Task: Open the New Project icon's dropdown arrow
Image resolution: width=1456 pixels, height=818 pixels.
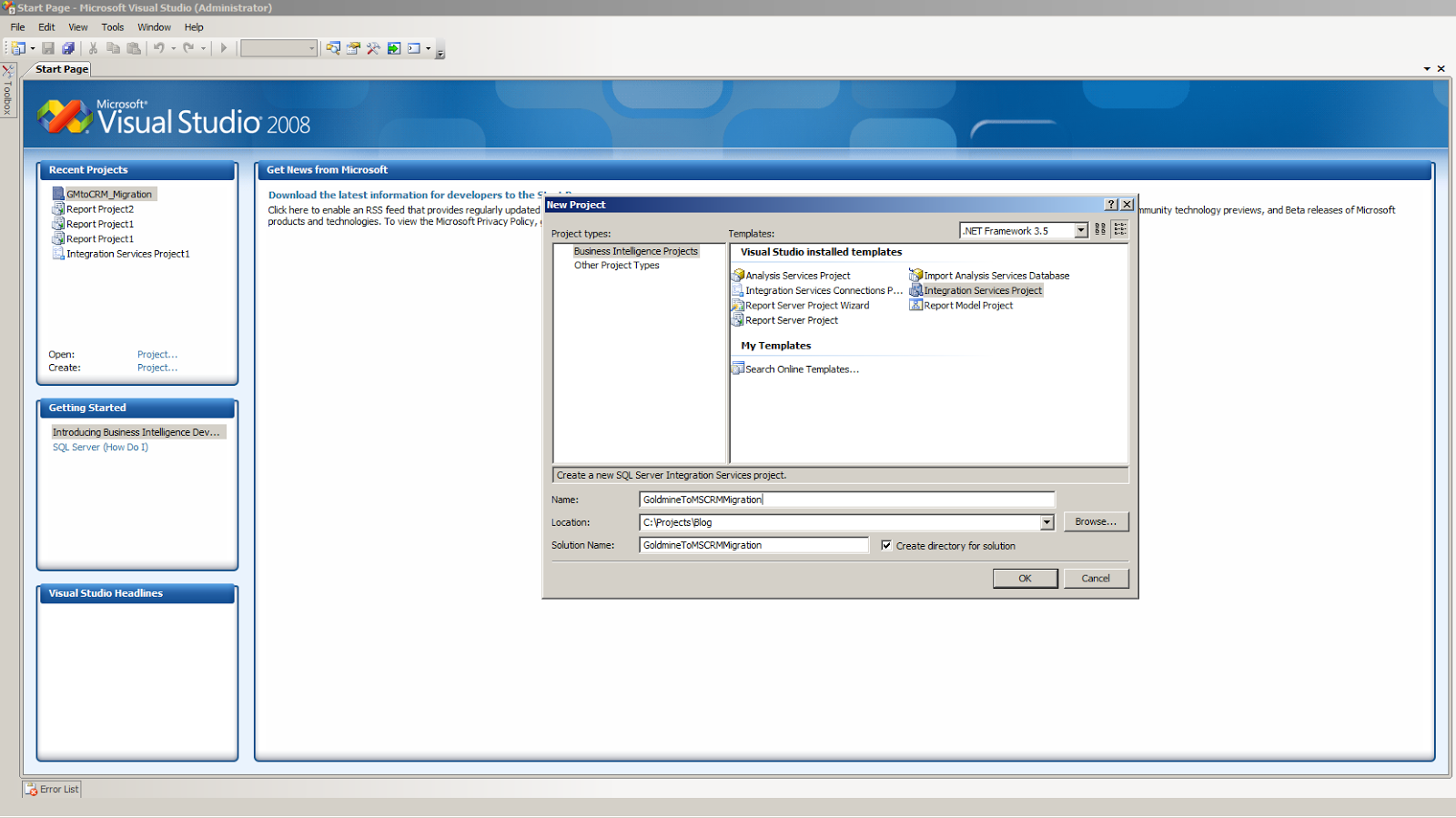Action: point(33,48)
